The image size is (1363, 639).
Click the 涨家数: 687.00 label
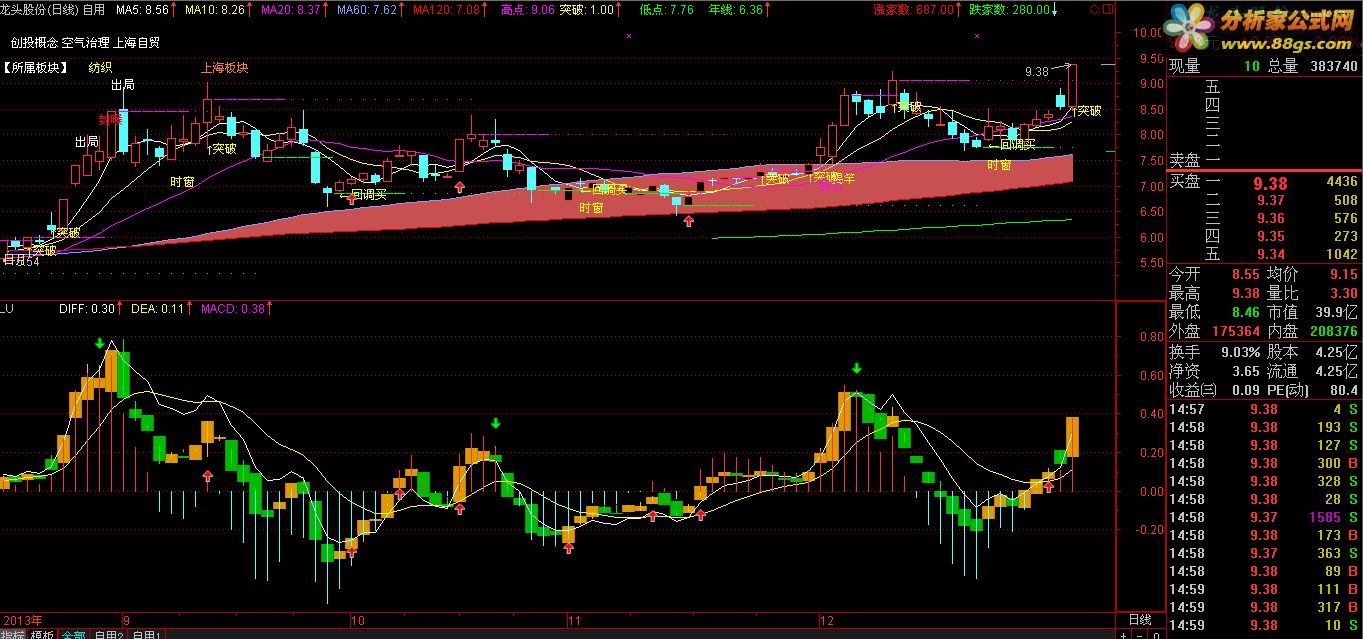[x=914, y=9]
